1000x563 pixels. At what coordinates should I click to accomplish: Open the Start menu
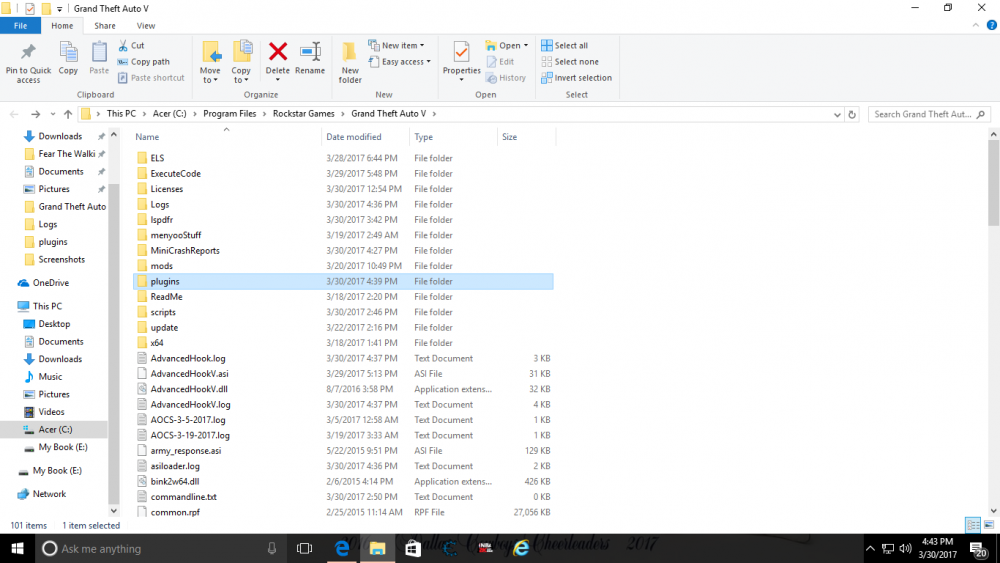click(17, 548)
